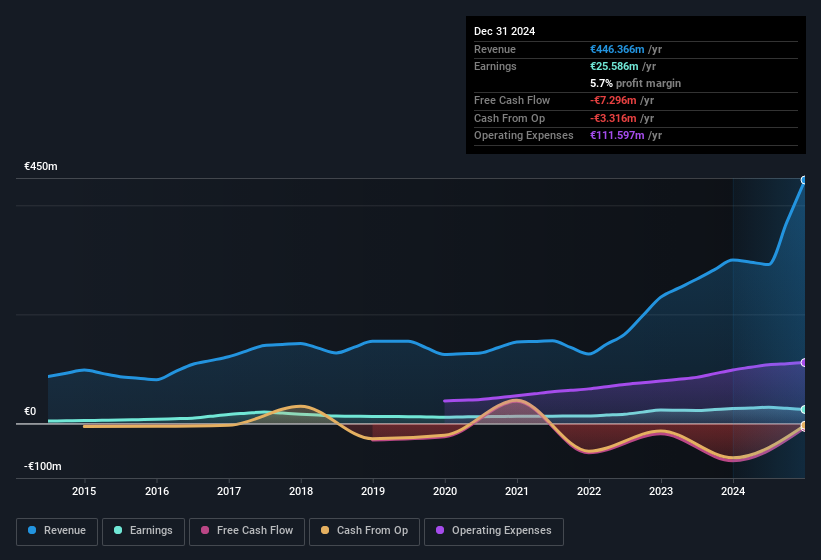Click the 2019 x-axis label
This screenshot has height=560, width=821.
pyautogui.click(x=373, y=491)
